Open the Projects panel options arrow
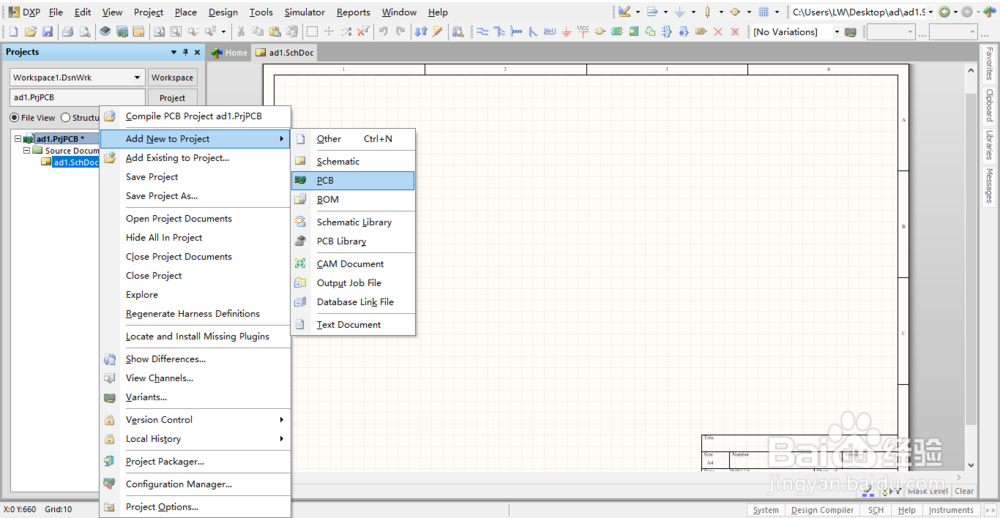The width and height of the screenshot is (1000, 518). pyautogui.click(x=173, y=52)
